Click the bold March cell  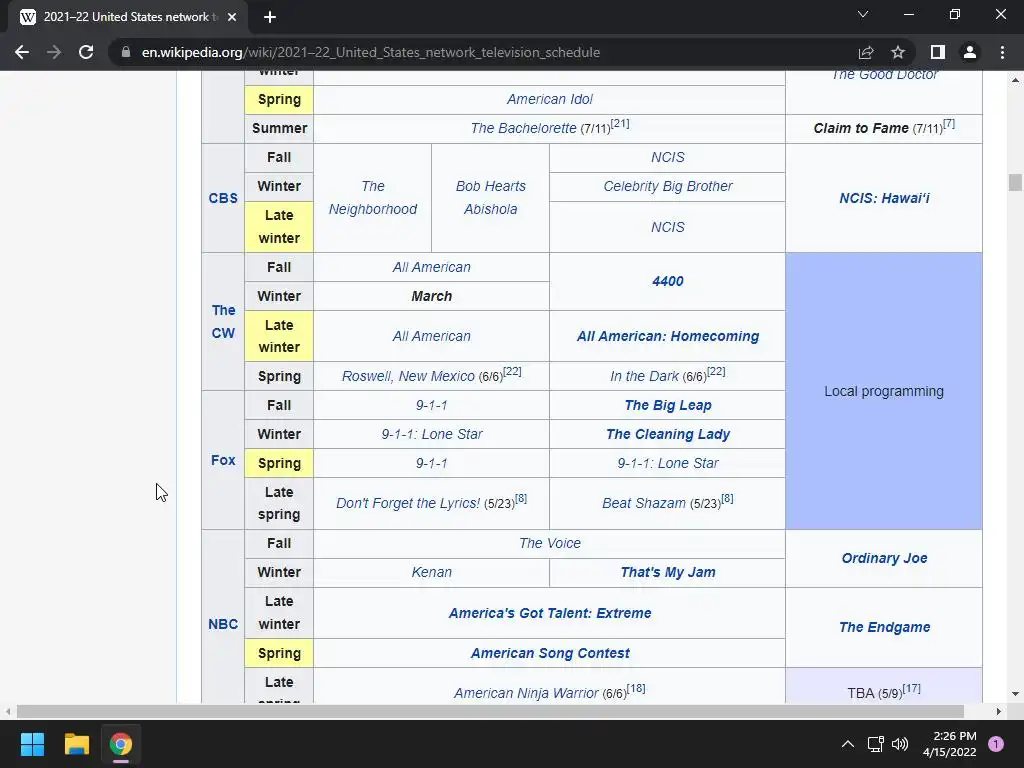pos(431,296)
